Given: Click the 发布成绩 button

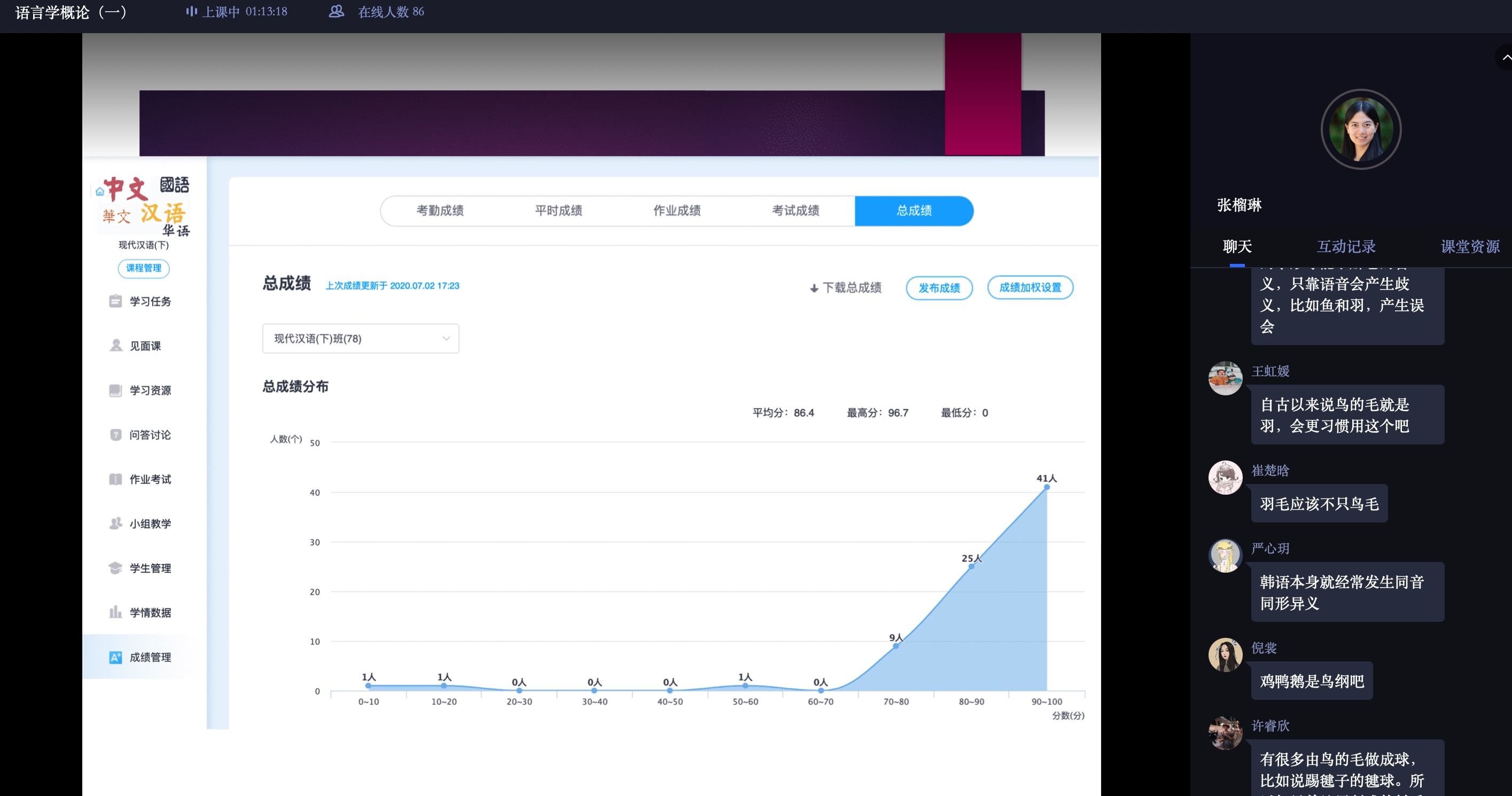Looking at the screenshot, I should click(939, 287).
